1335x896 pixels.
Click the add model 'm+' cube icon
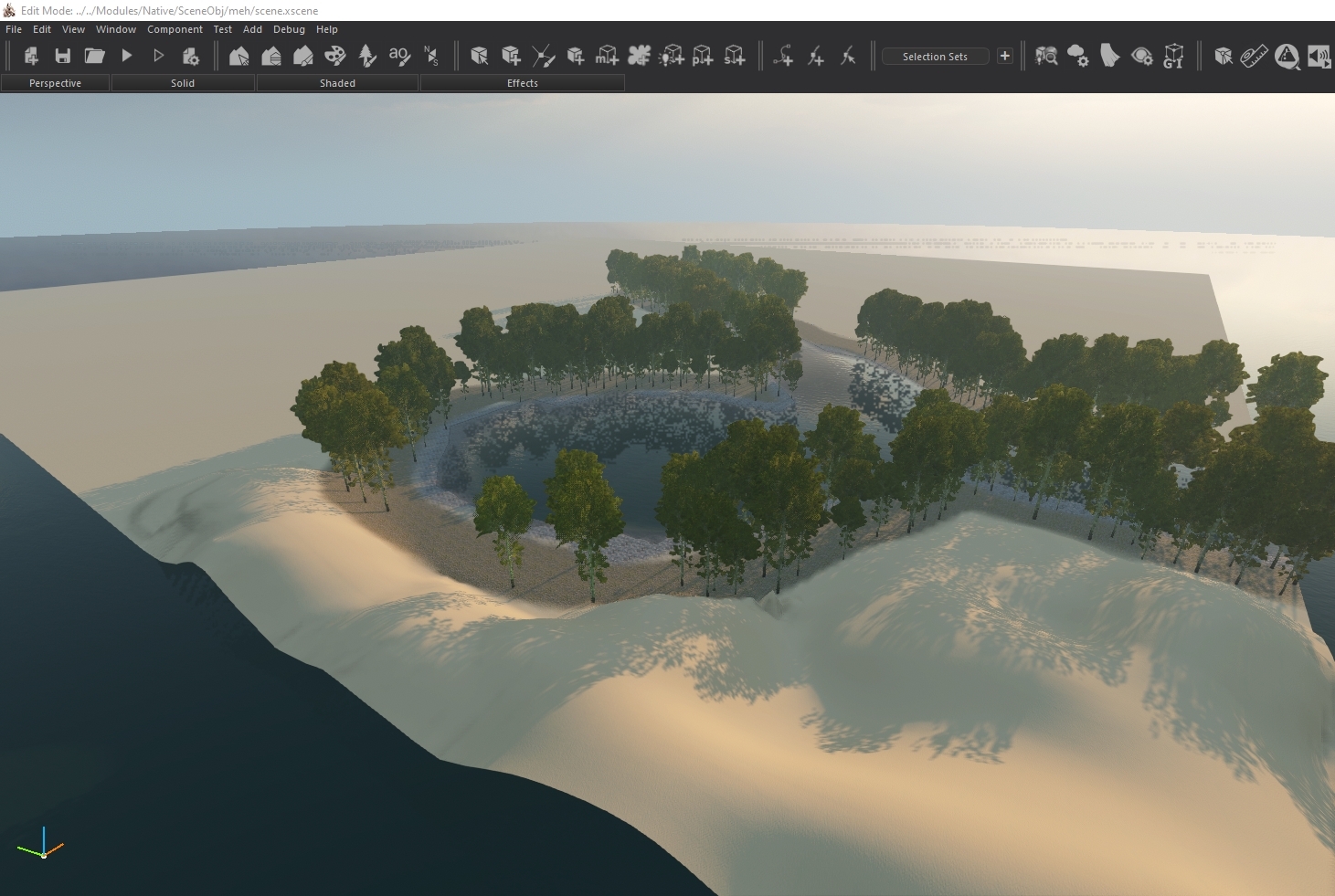(x=608, y=56)
